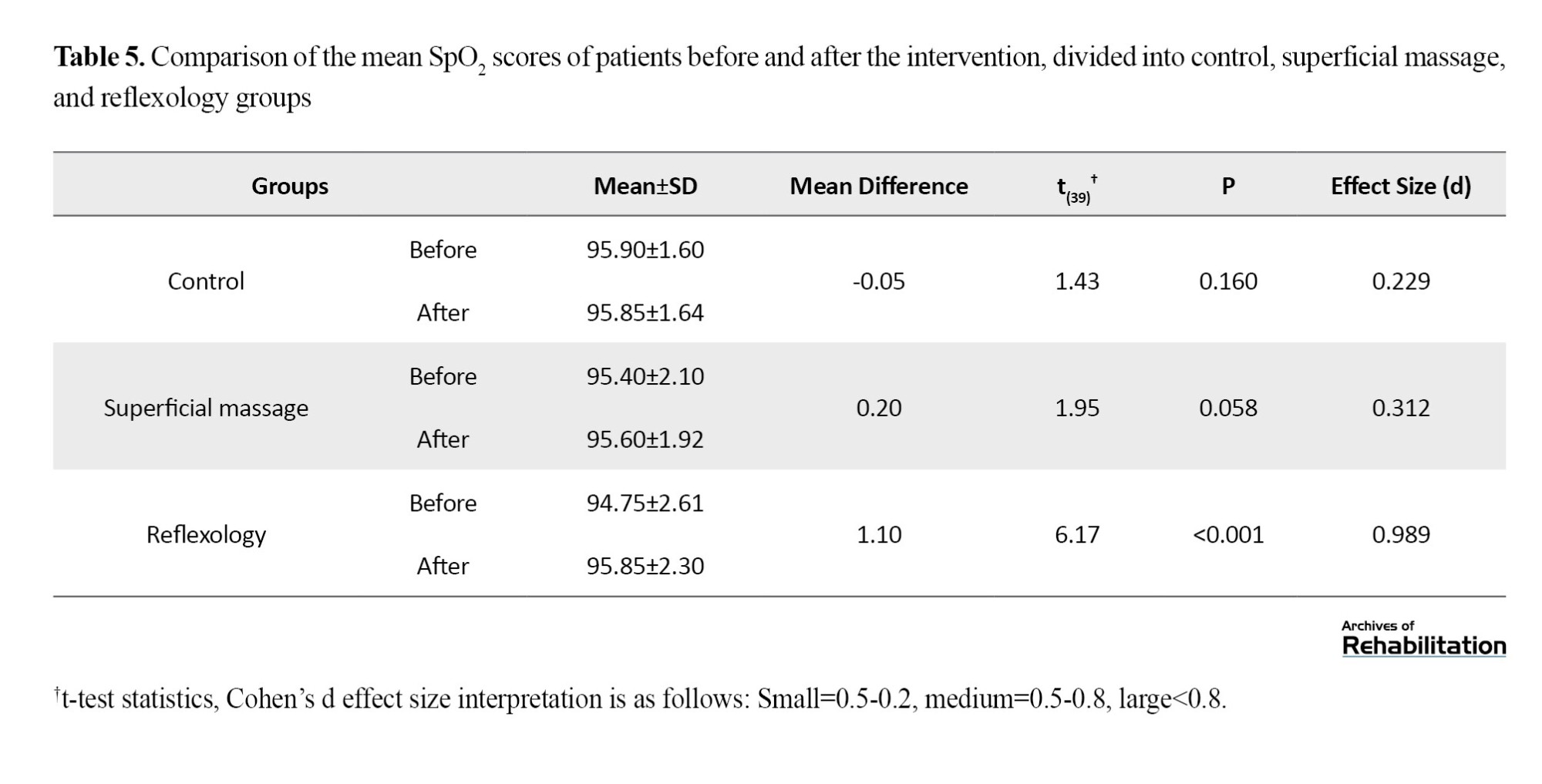Viewport: 1542px width, 784px height.
Task: Click the Groups column header
Action: [290, 186]
